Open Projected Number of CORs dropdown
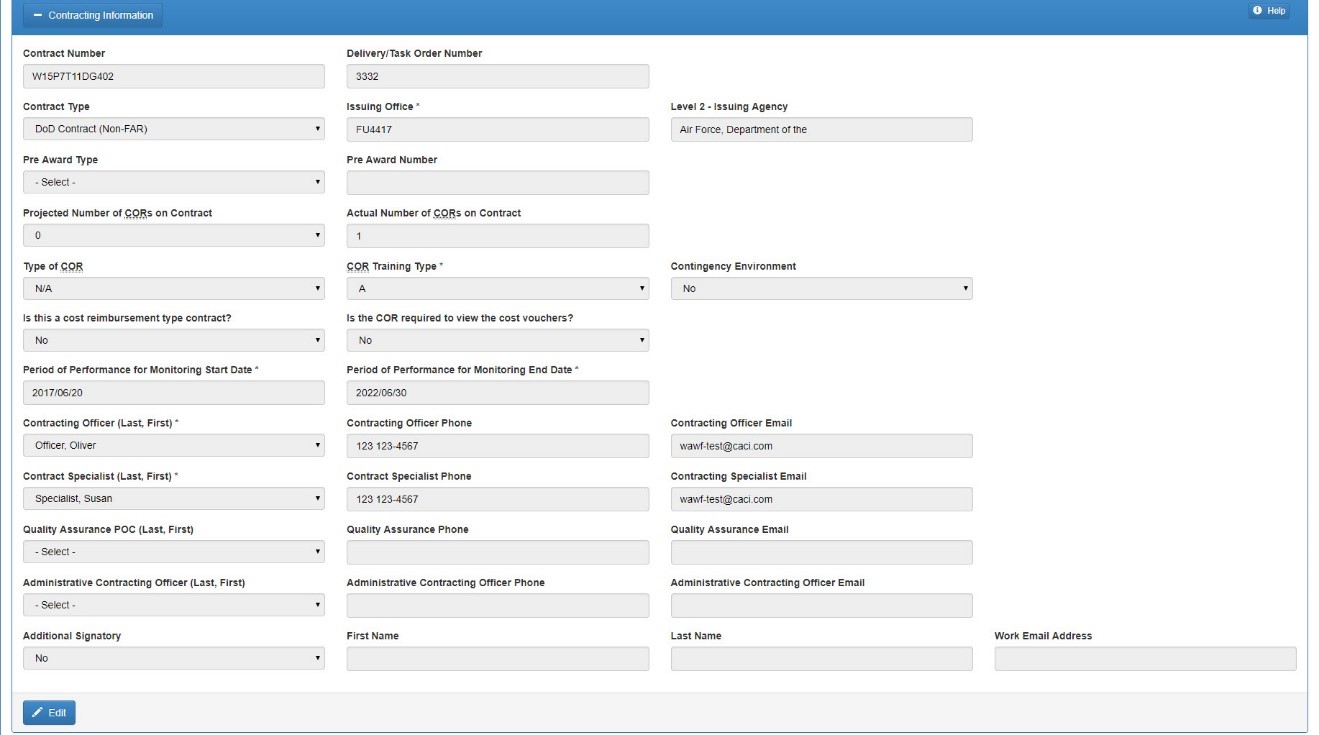This screenshot has height=735, width=1319. [x=173, y=236]
